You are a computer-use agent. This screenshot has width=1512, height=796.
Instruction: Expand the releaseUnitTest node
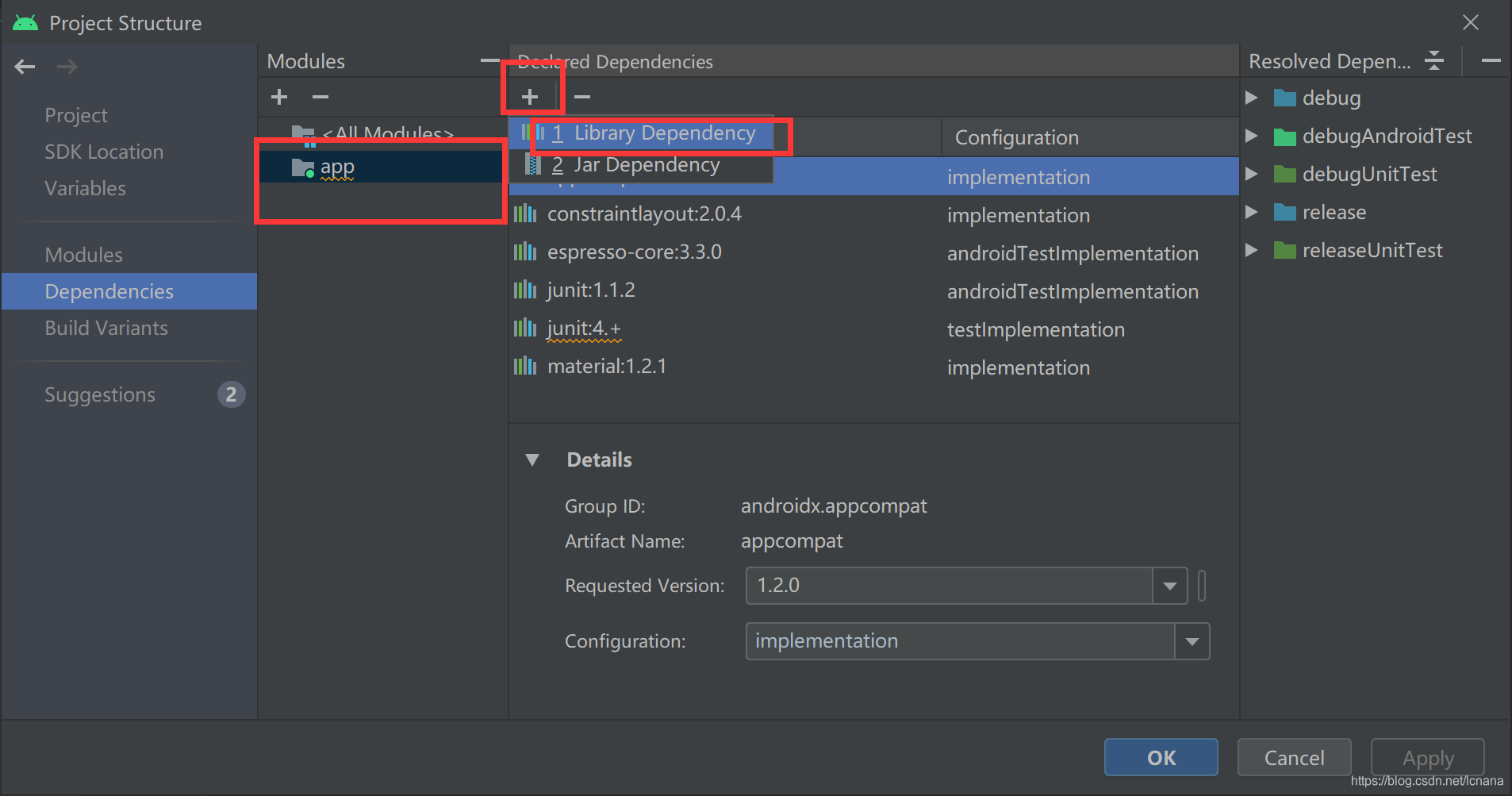(1252, 250)
